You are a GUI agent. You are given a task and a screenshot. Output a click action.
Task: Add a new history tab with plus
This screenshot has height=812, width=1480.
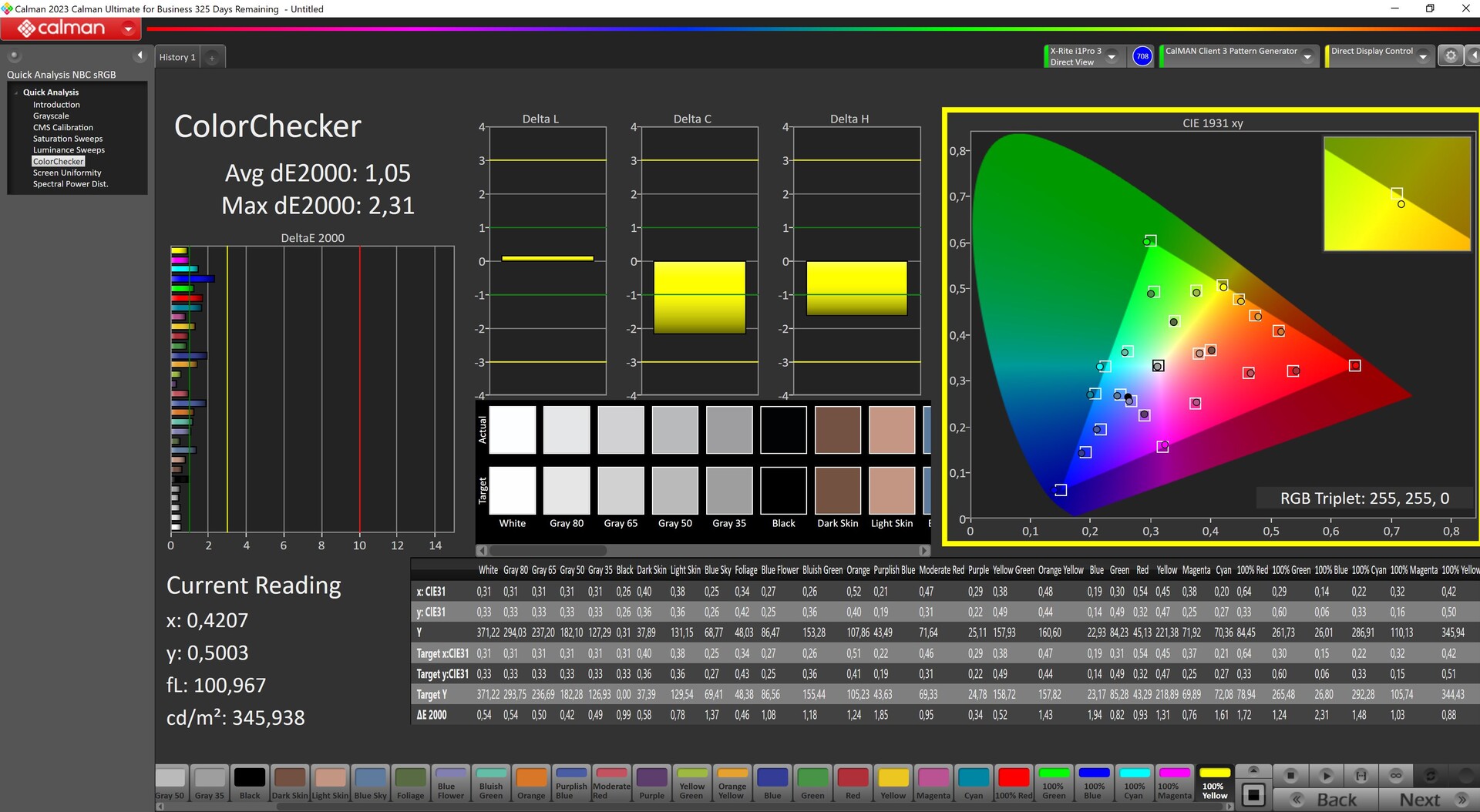(x=212, y=58)
